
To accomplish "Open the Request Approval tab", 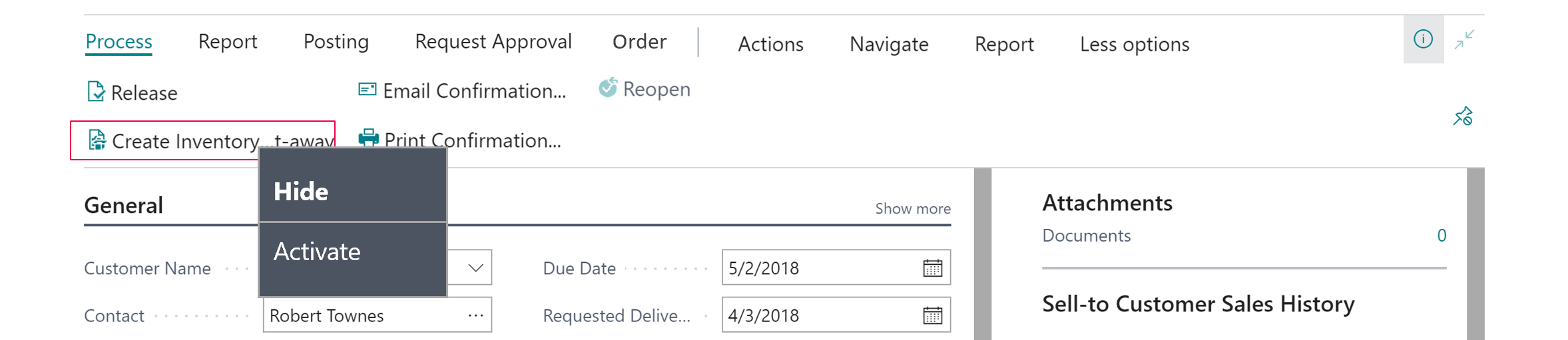I will click(x=493, y=41).
